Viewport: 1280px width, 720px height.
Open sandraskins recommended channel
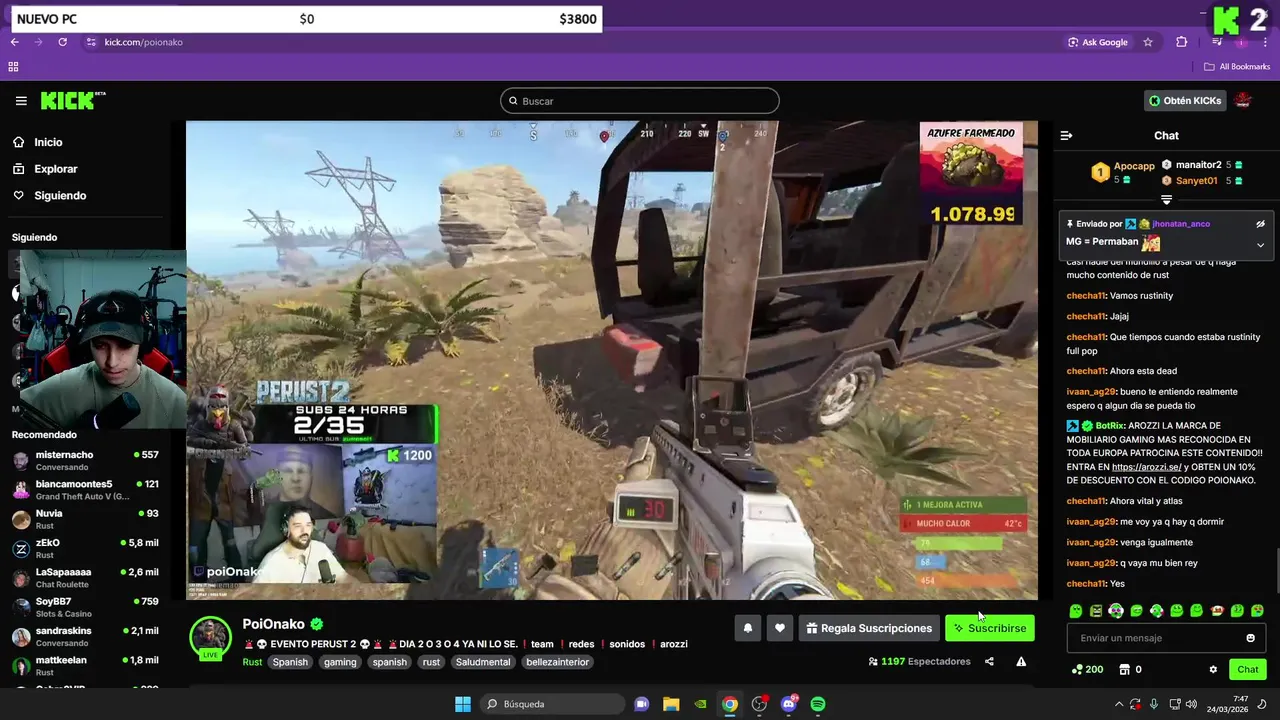point(85,636)
